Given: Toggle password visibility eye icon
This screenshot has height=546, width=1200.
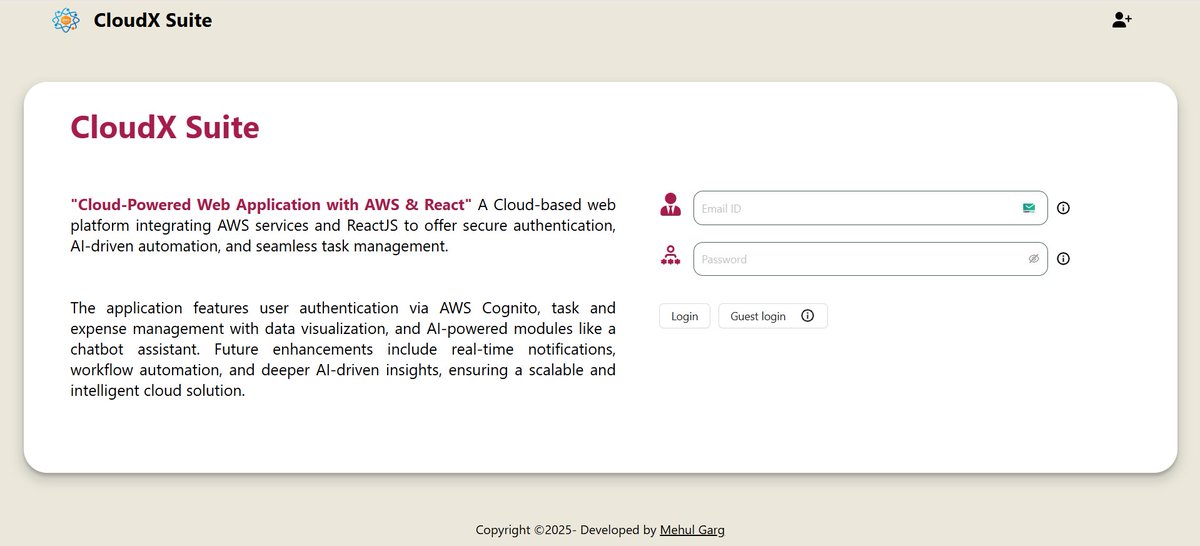Looking at the screenshot, I should pos(1034,259).
